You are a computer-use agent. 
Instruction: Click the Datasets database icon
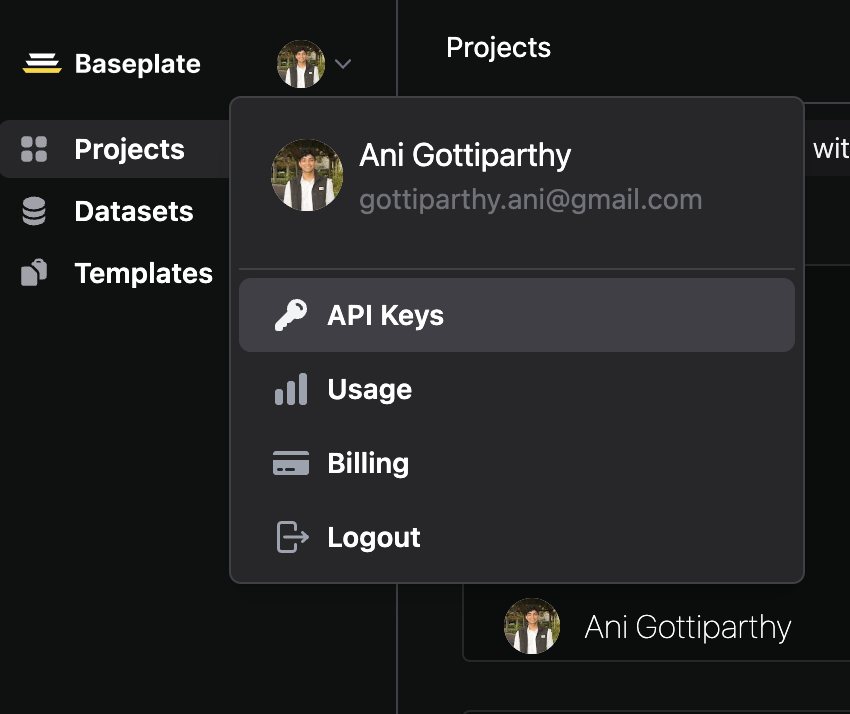click(x=34, y=212)
